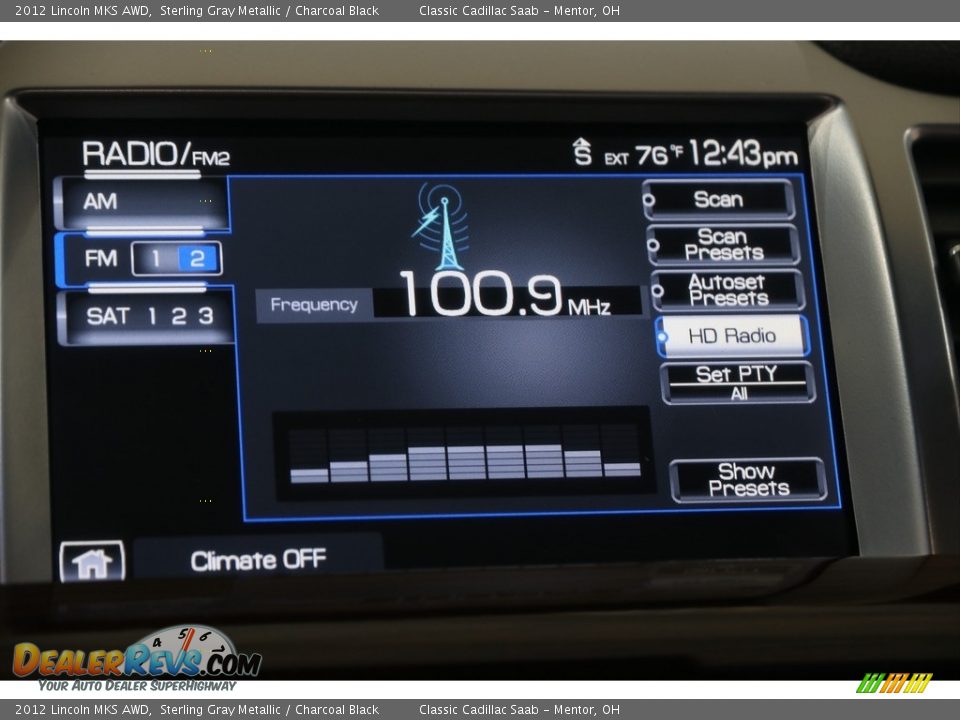Image resolution: width=960 pixels, height=720 pixels.
Task: Select the FM band tab
Action: pos(101,259)
